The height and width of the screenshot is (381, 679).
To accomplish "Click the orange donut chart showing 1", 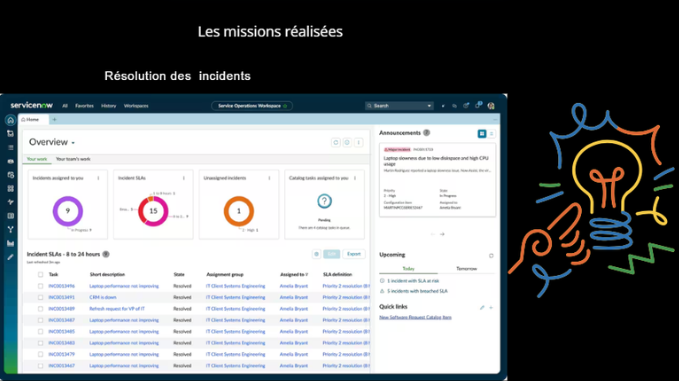I will coord(239,211).
